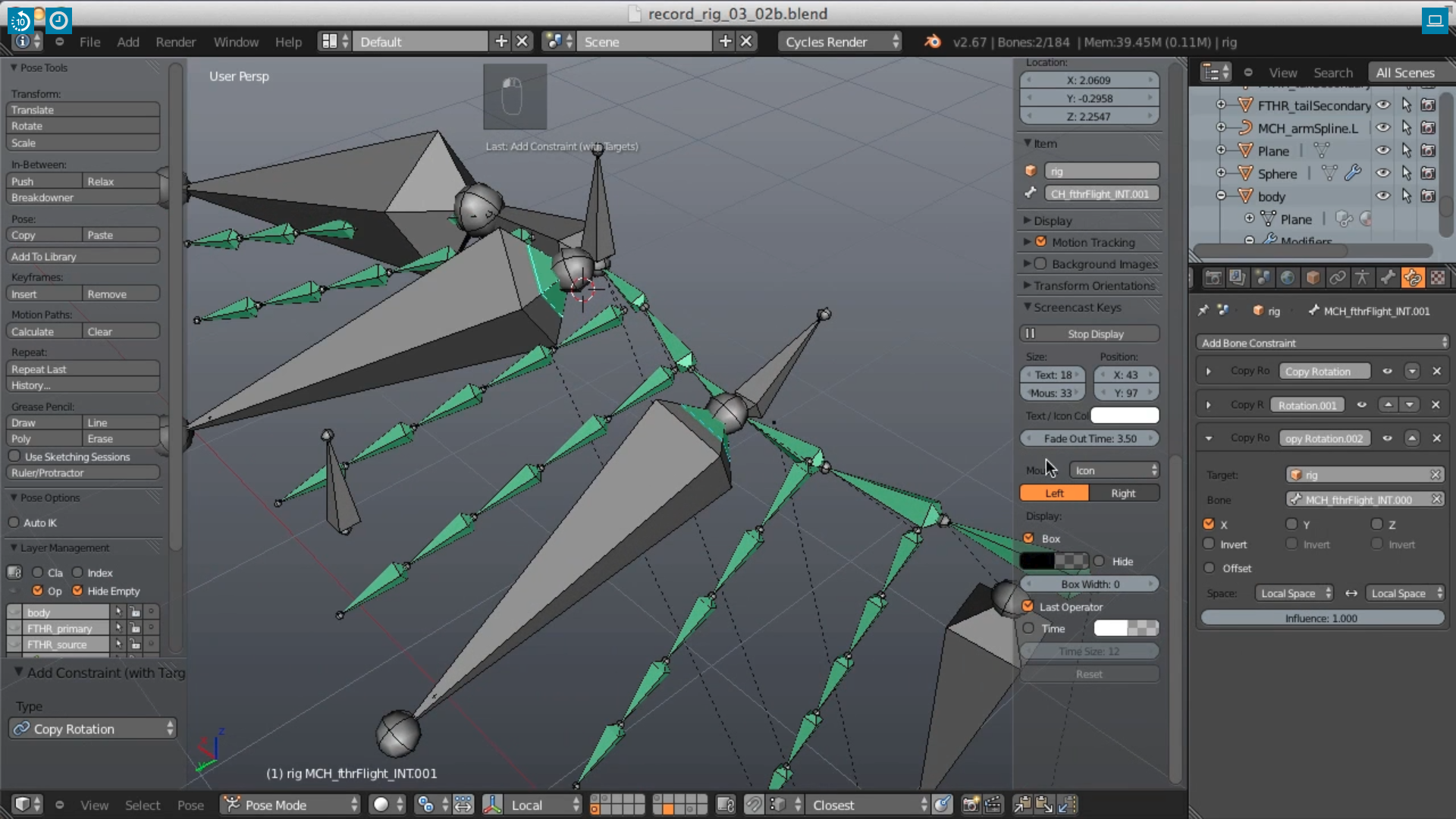Screen dimensions: 1456x819
Task: Click the Influence slider of Copy Rotation.002
Action: pyautogui.click(x=1321, y=618)
